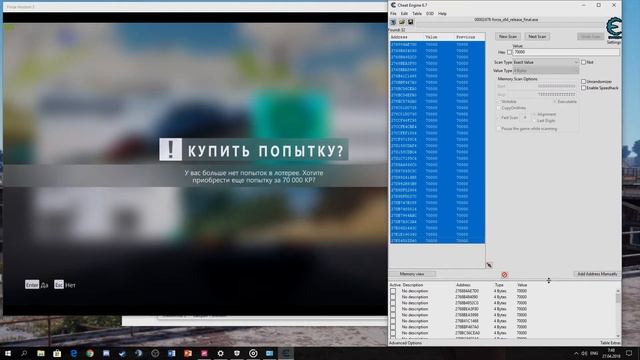640x360 pixels.
Task: Enable Speedhack checkbox
Action: pos(583,88)
